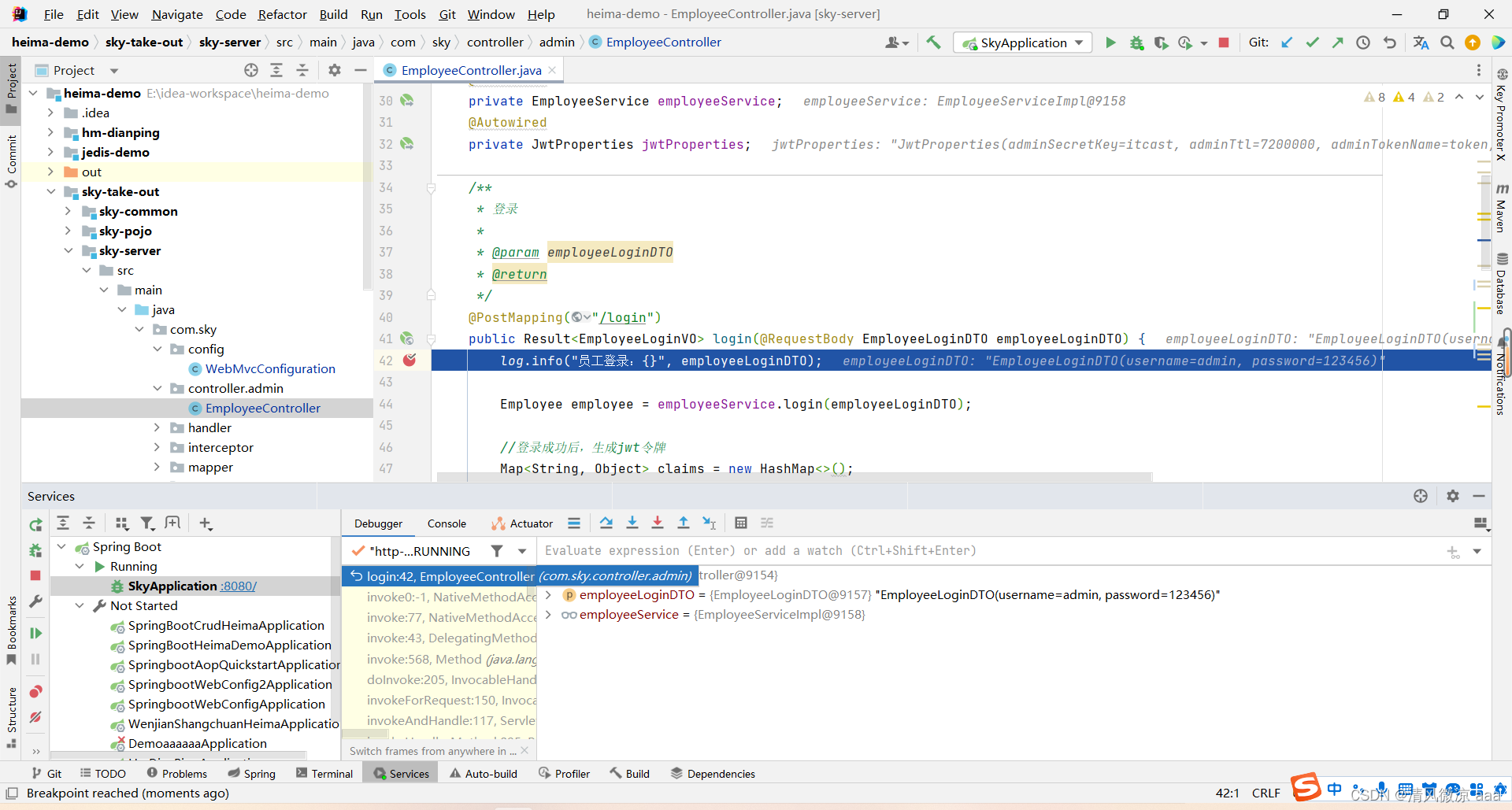The height and width of the screenshot is (810, 1512).
Task: Open Search Everywhere with the magnifier icon
Action: coord(1447,43)
